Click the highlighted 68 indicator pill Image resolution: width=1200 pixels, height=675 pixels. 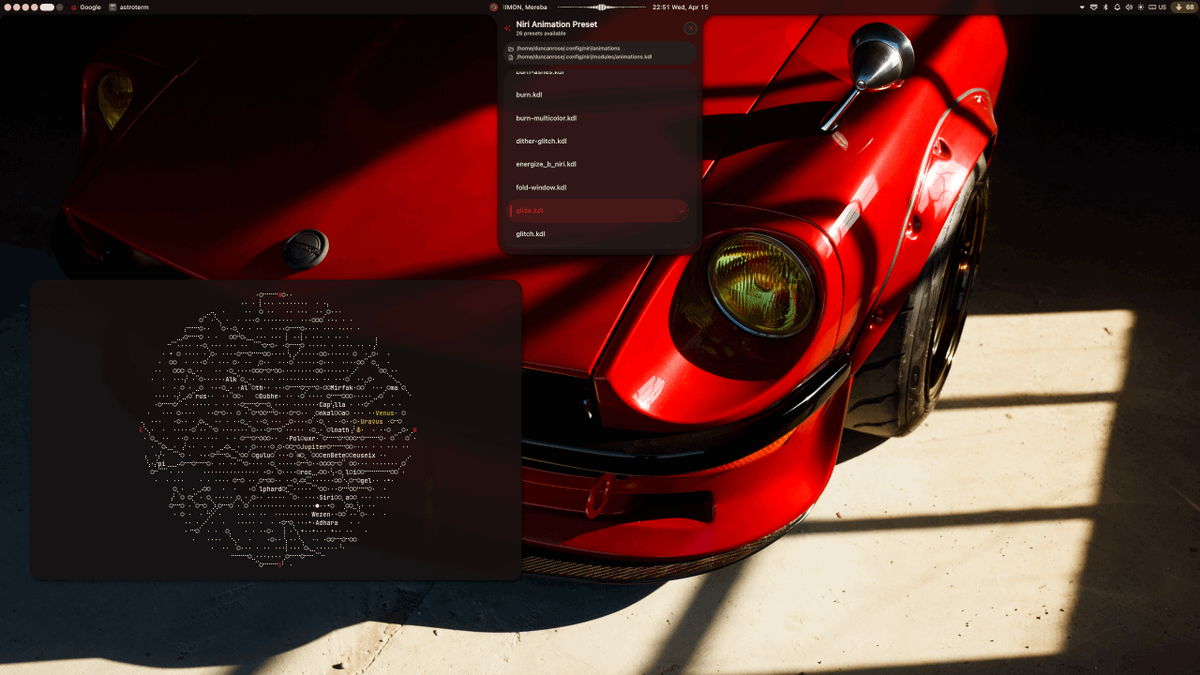click(1184, 7)
